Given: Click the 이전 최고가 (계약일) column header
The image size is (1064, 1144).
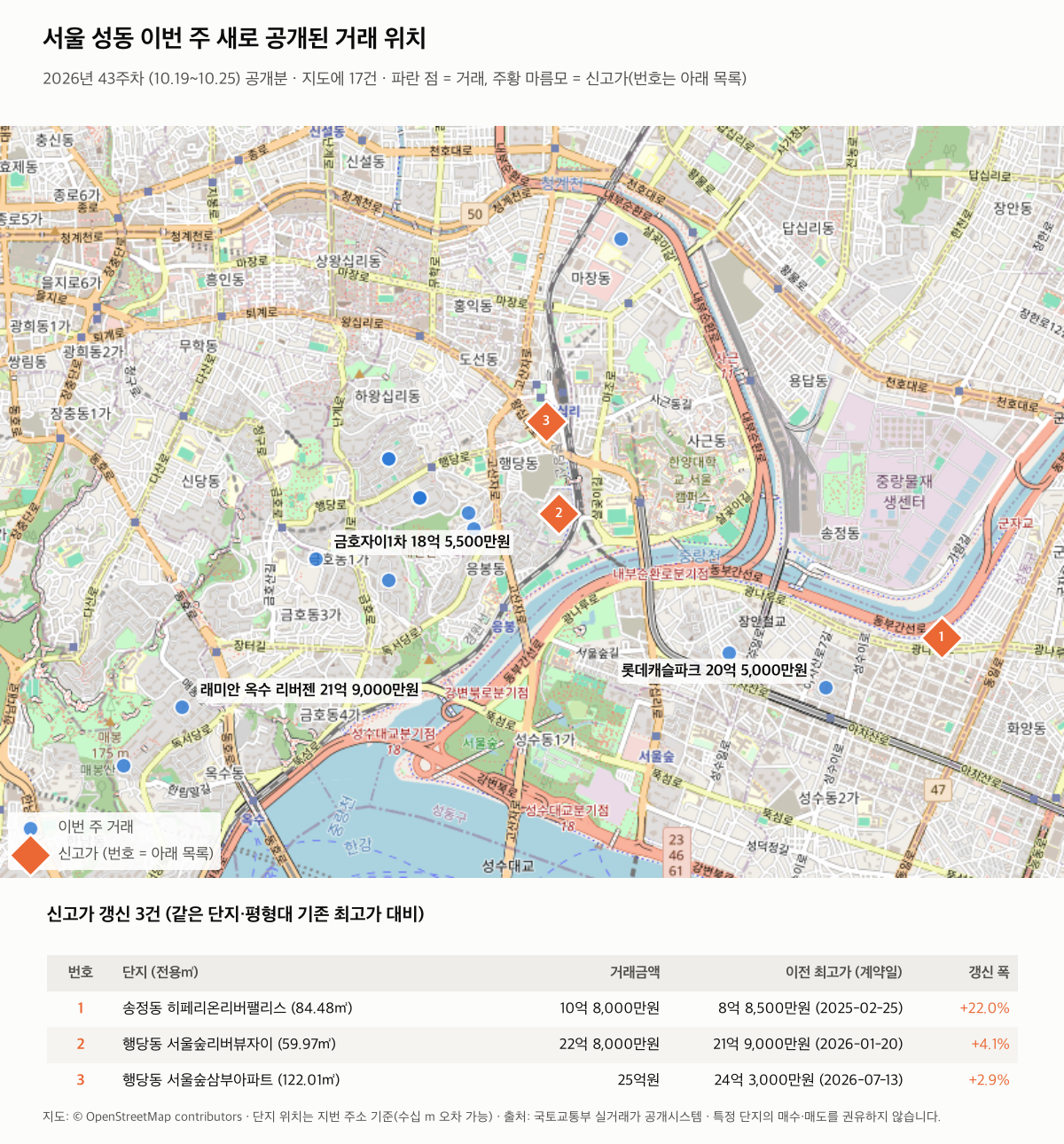Looking at the screenshot, I should [x=844, y=972].
